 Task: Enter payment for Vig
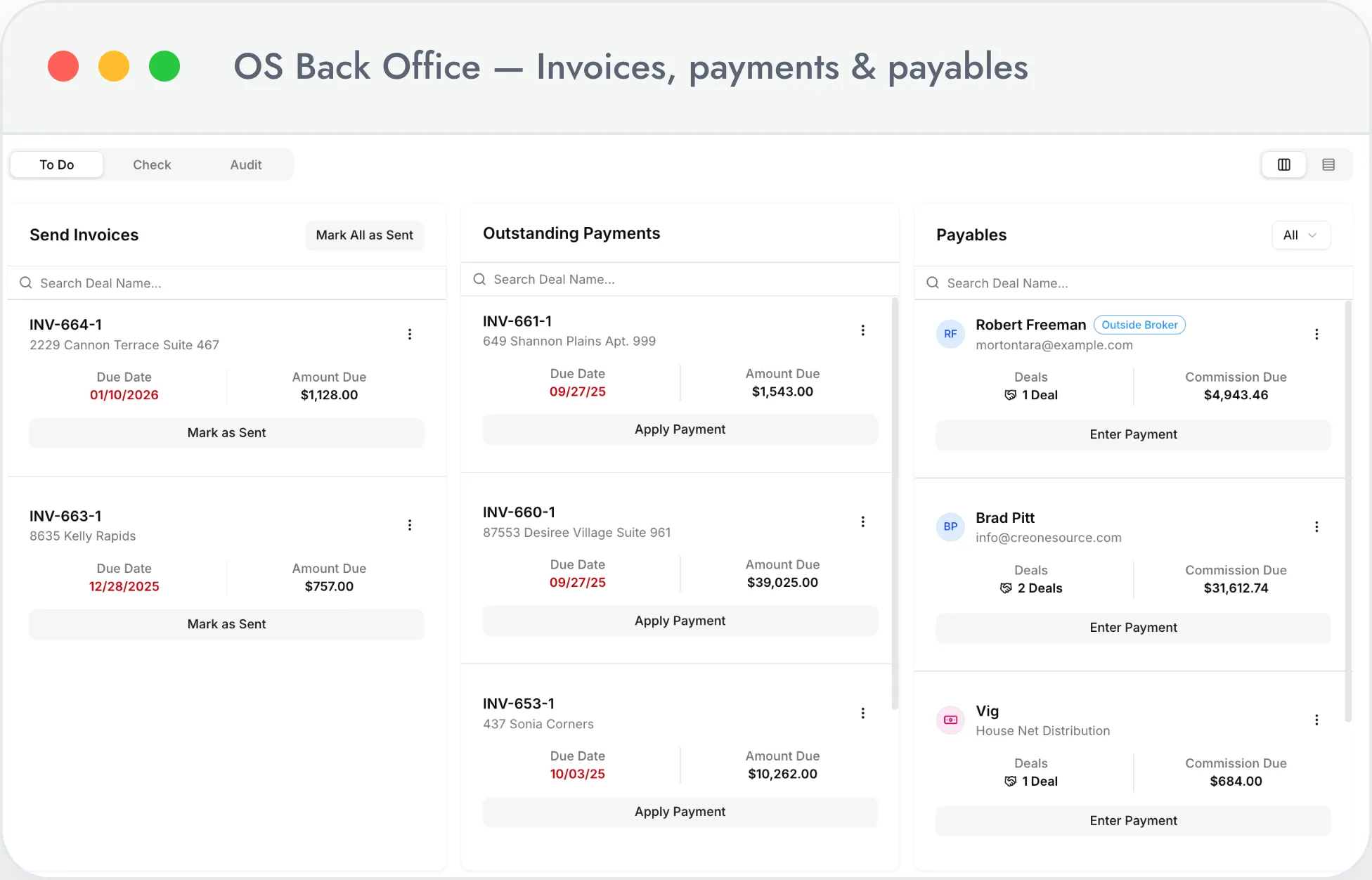pyautogui.click(x=1133, y=821)
